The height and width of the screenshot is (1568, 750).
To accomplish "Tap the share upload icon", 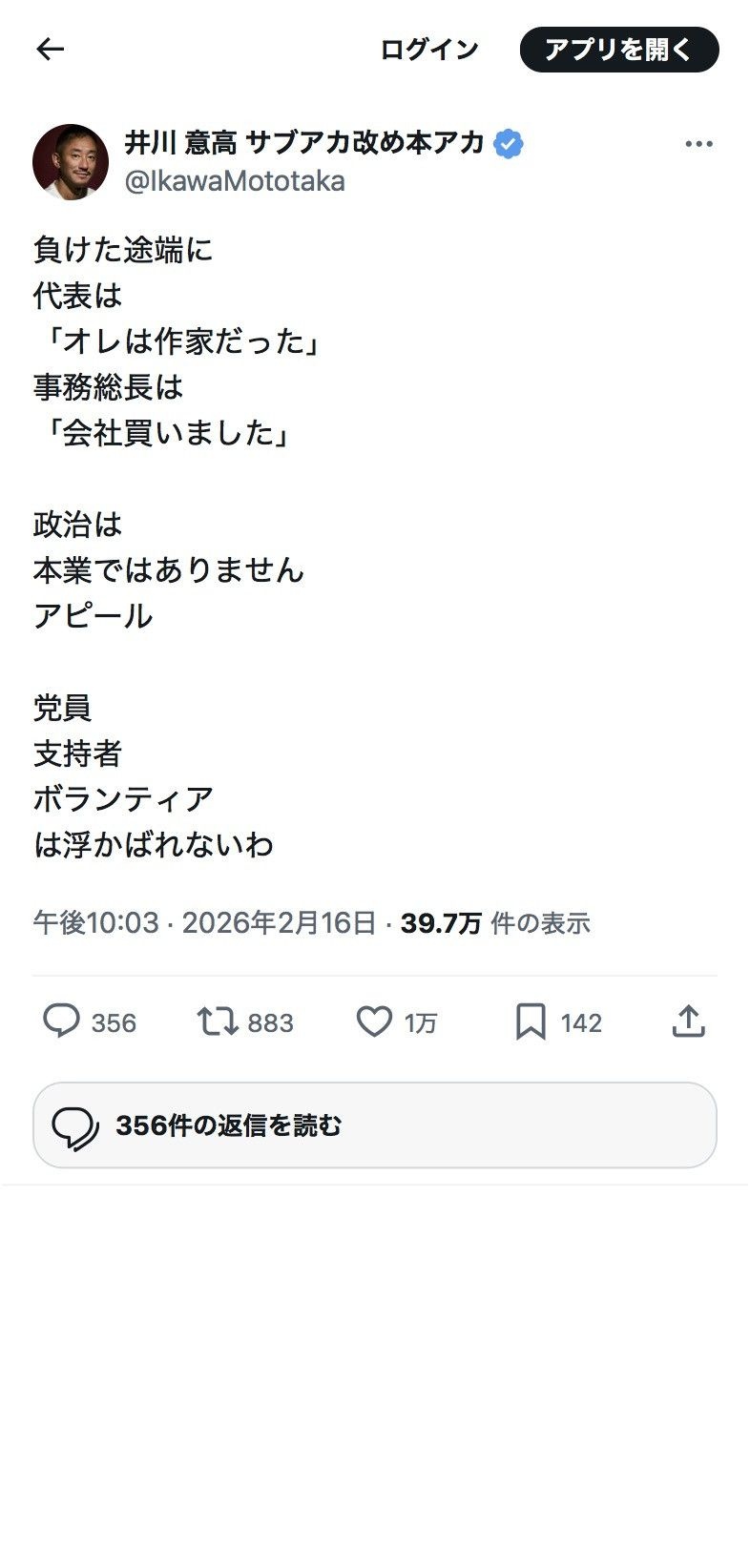I will click(688, 1021).
